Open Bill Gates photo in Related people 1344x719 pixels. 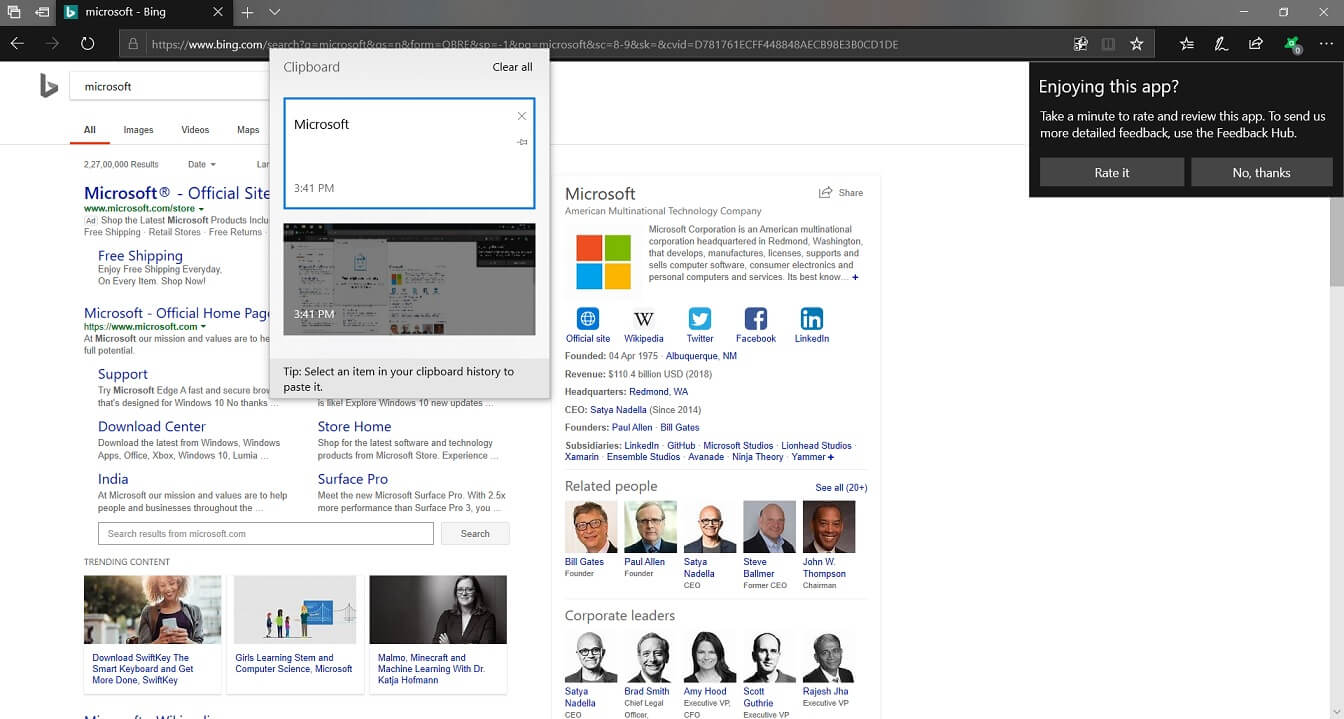click(591, 527)
